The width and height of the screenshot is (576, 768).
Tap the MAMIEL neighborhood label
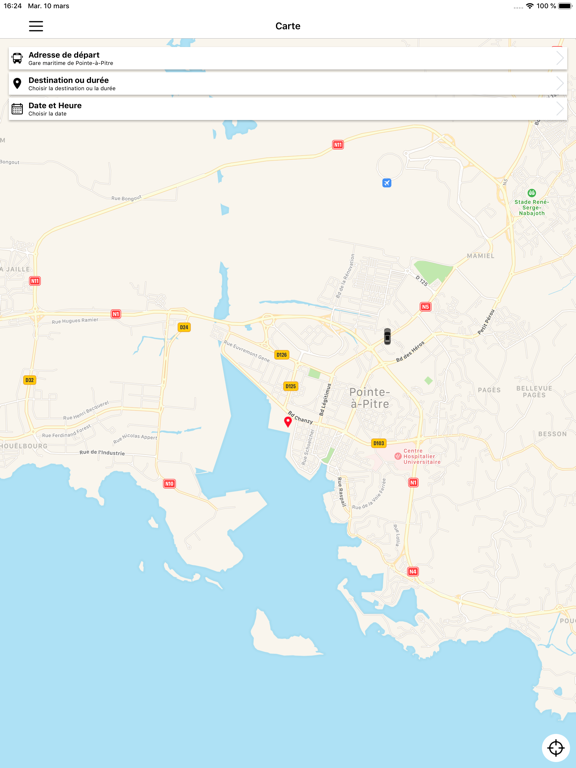click(x=480, y=256)
